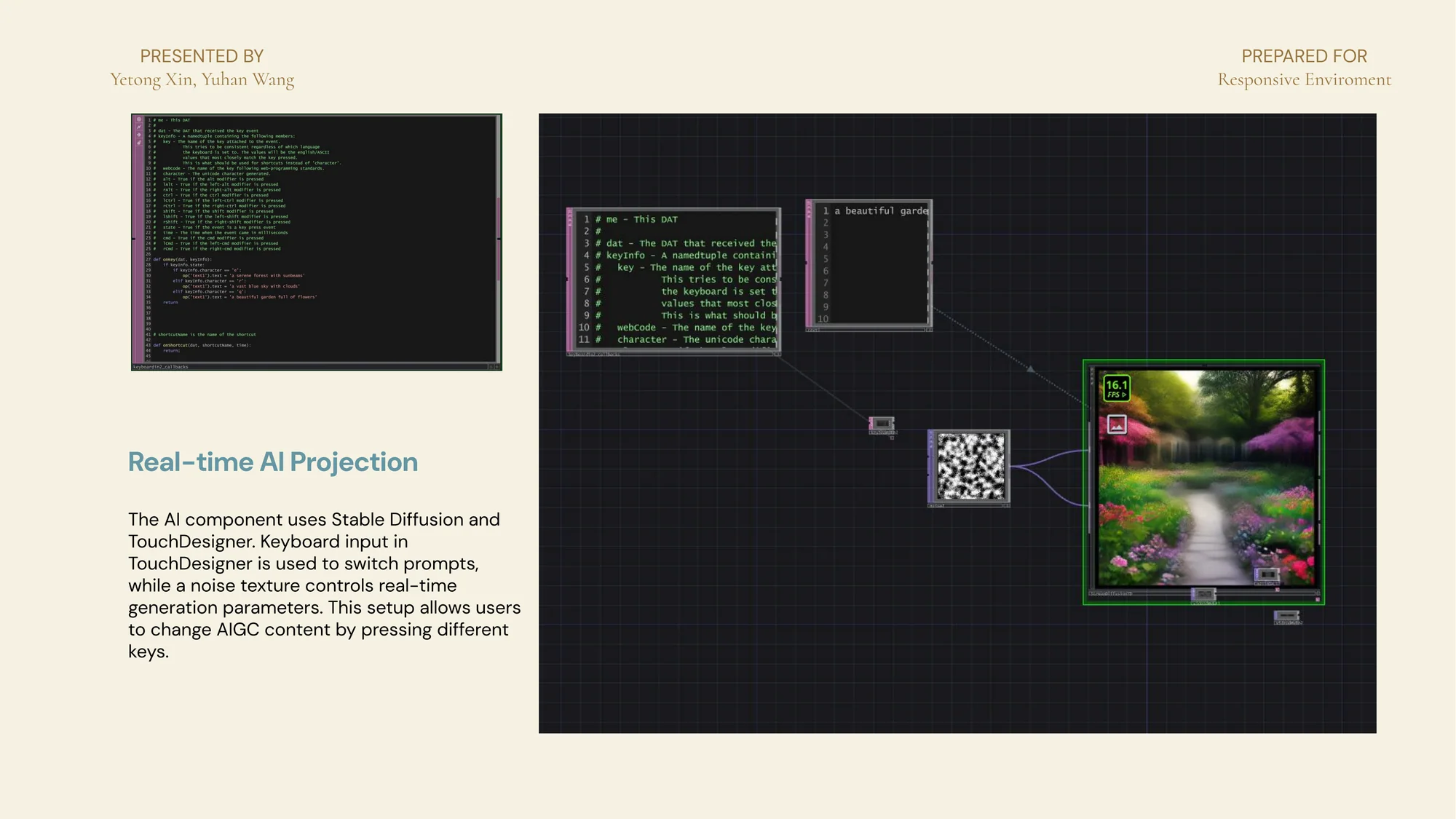Click the paragraph beginning 'The AI component uses'

coord(325,585)
